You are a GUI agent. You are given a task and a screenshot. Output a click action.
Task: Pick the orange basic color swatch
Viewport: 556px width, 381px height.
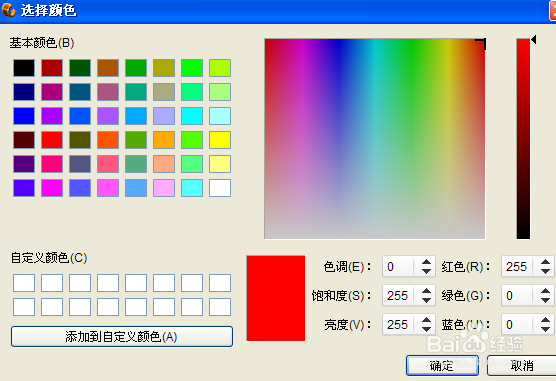(x=164, y=140)
